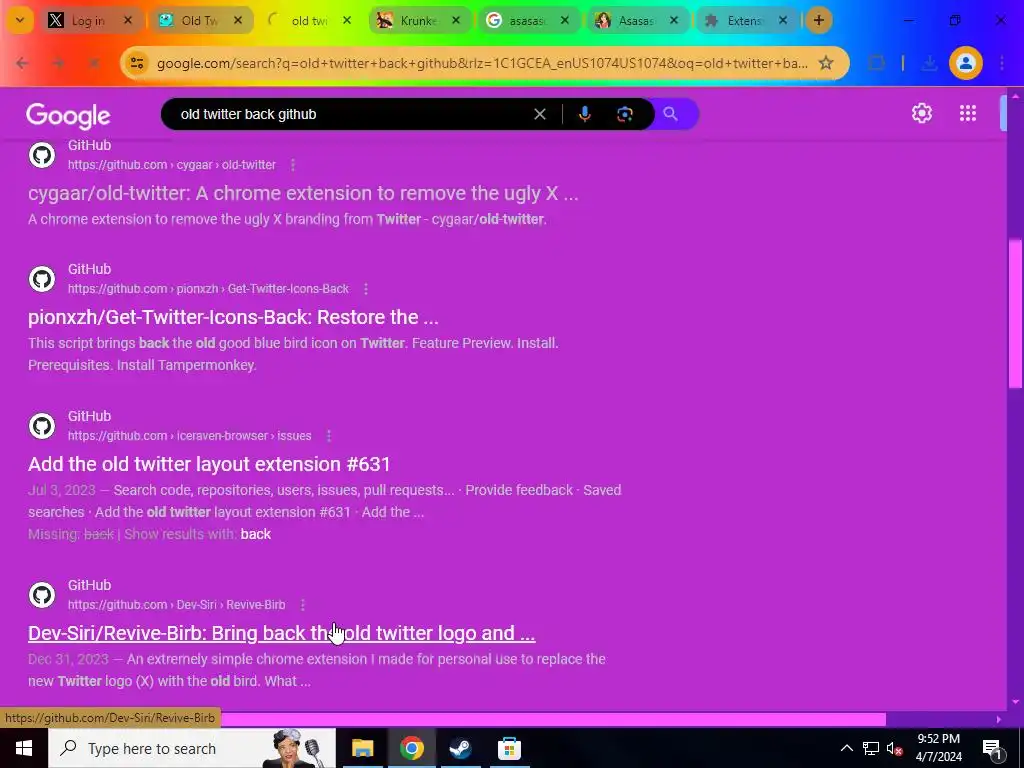Click the Dev-Siri Revive-Birb URL breadcrumb
1024x768 pixels.
(x=176, y=605)
